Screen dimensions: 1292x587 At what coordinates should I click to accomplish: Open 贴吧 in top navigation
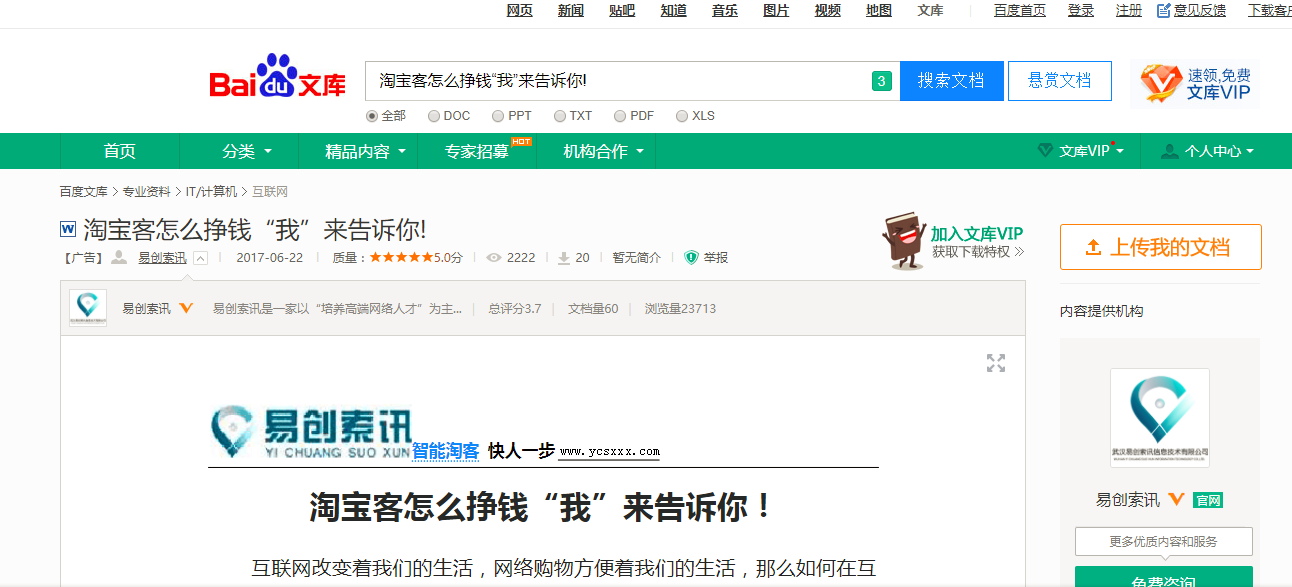pyautogui.click(x=622, y=10)
